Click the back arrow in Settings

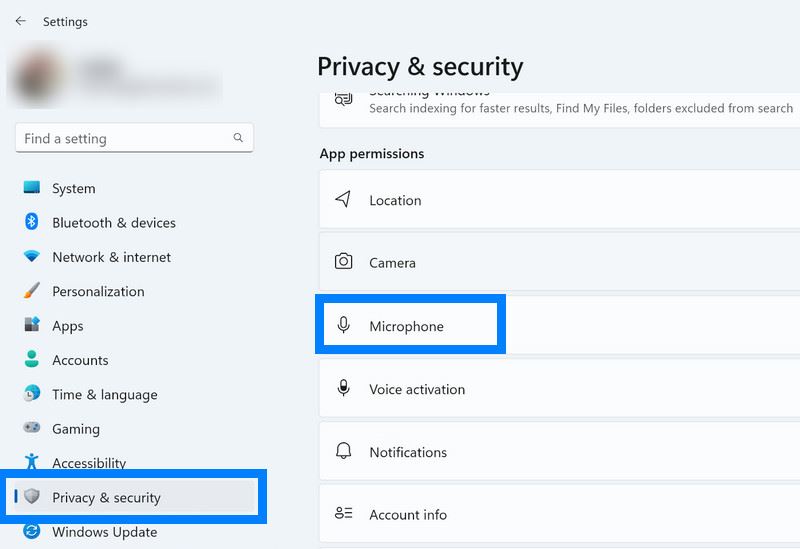pyautogui.click(x=20, y=21)
